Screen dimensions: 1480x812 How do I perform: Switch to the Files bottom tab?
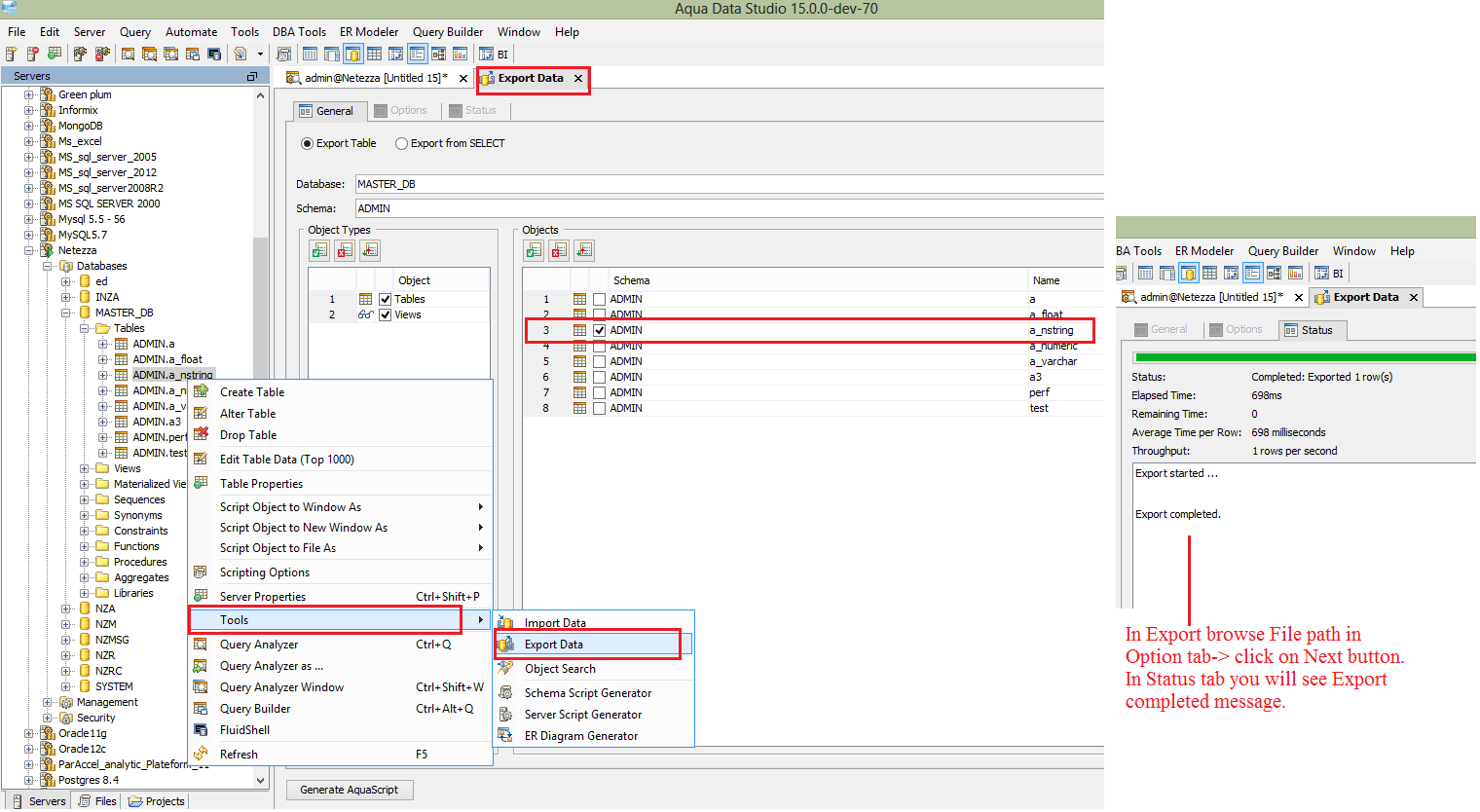tap(97, 801)
